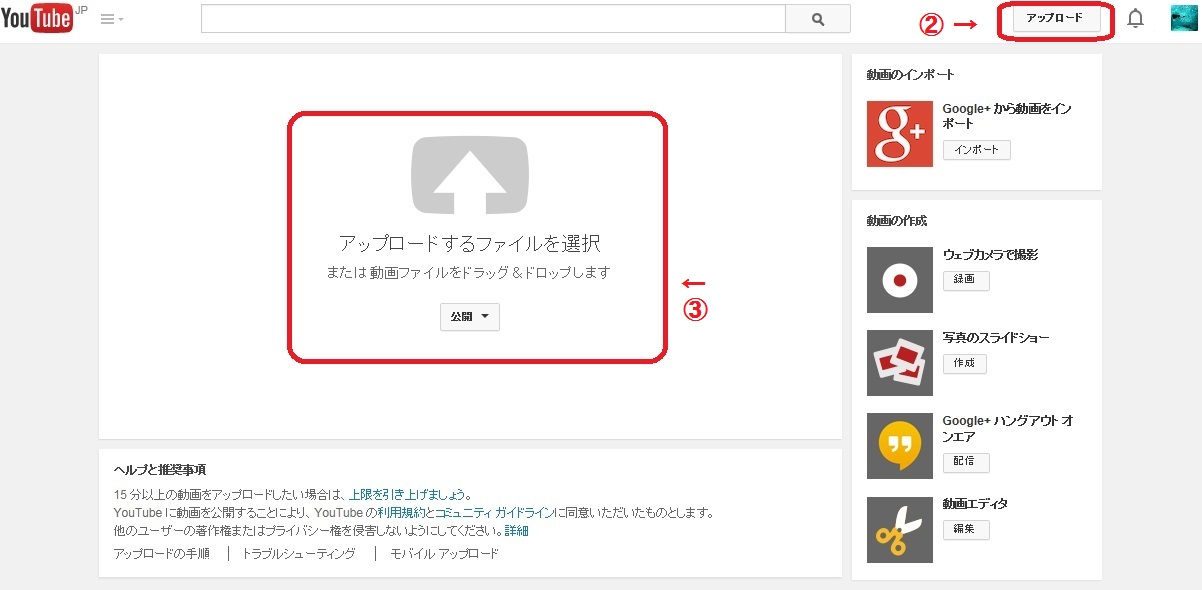Click the webcam record icon
This screenshot has height=590, width=1202.
pyautogui.click(x=899, y=280)
